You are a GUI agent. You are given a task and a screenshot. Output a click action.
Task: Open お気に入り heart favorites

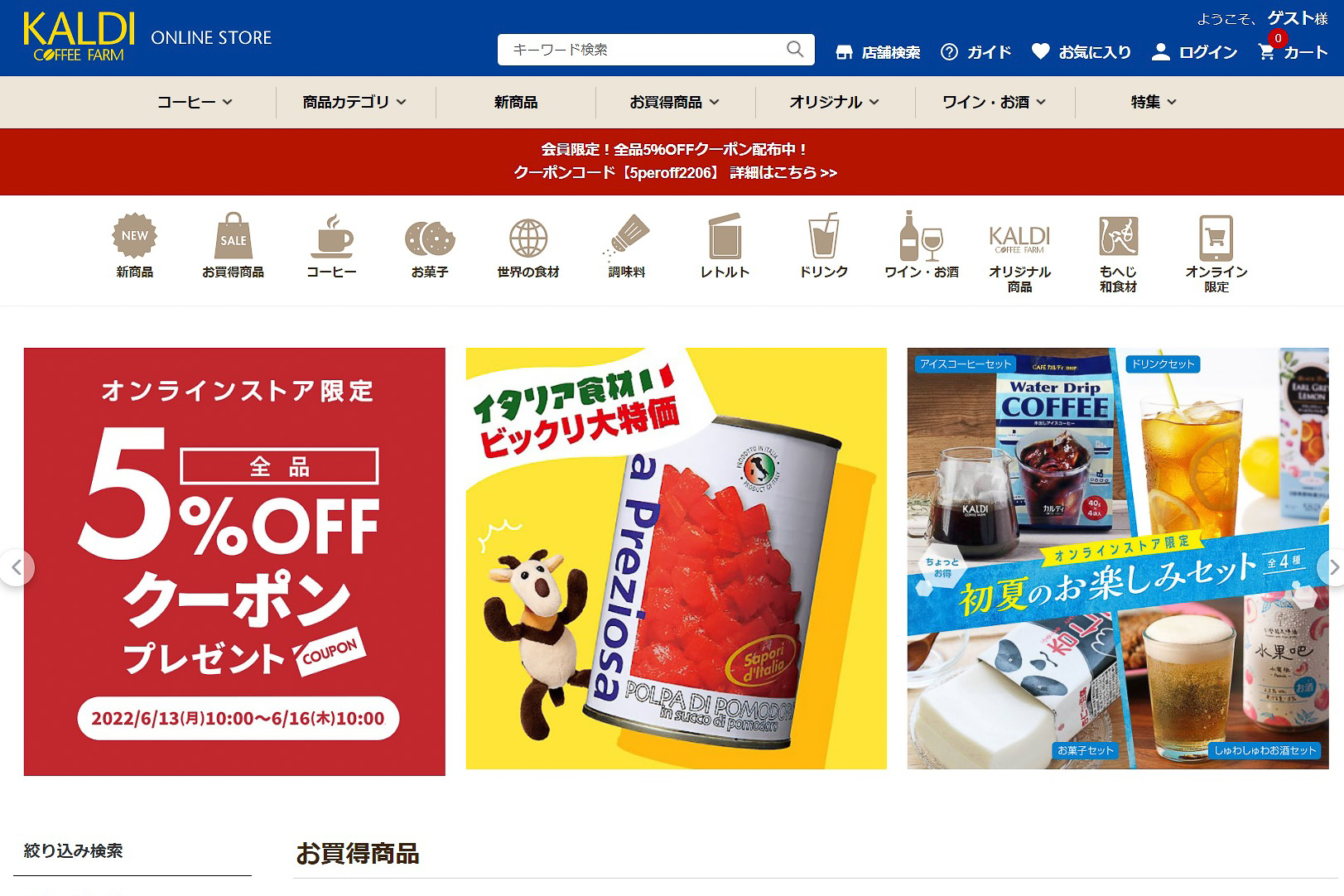[1081, 51]
